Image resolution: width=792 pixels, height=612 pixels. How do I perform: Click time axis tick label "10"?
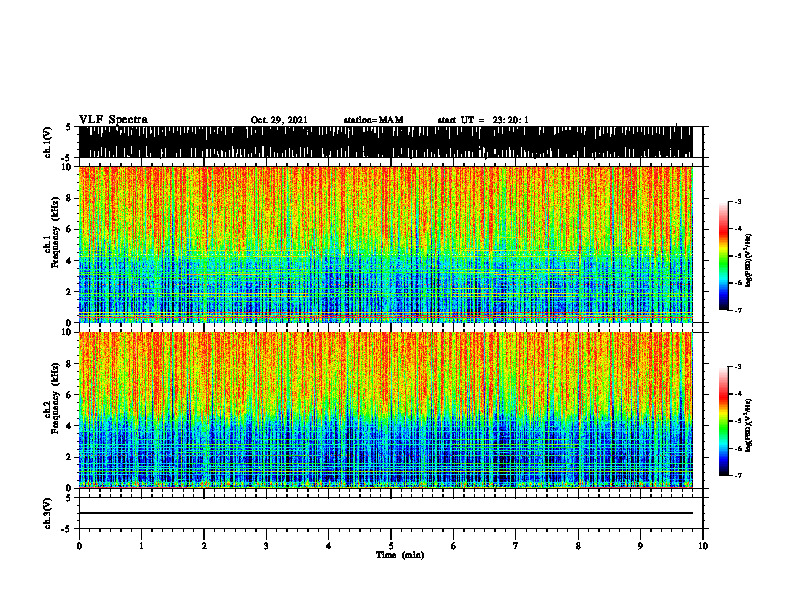[x=703, y=546]
